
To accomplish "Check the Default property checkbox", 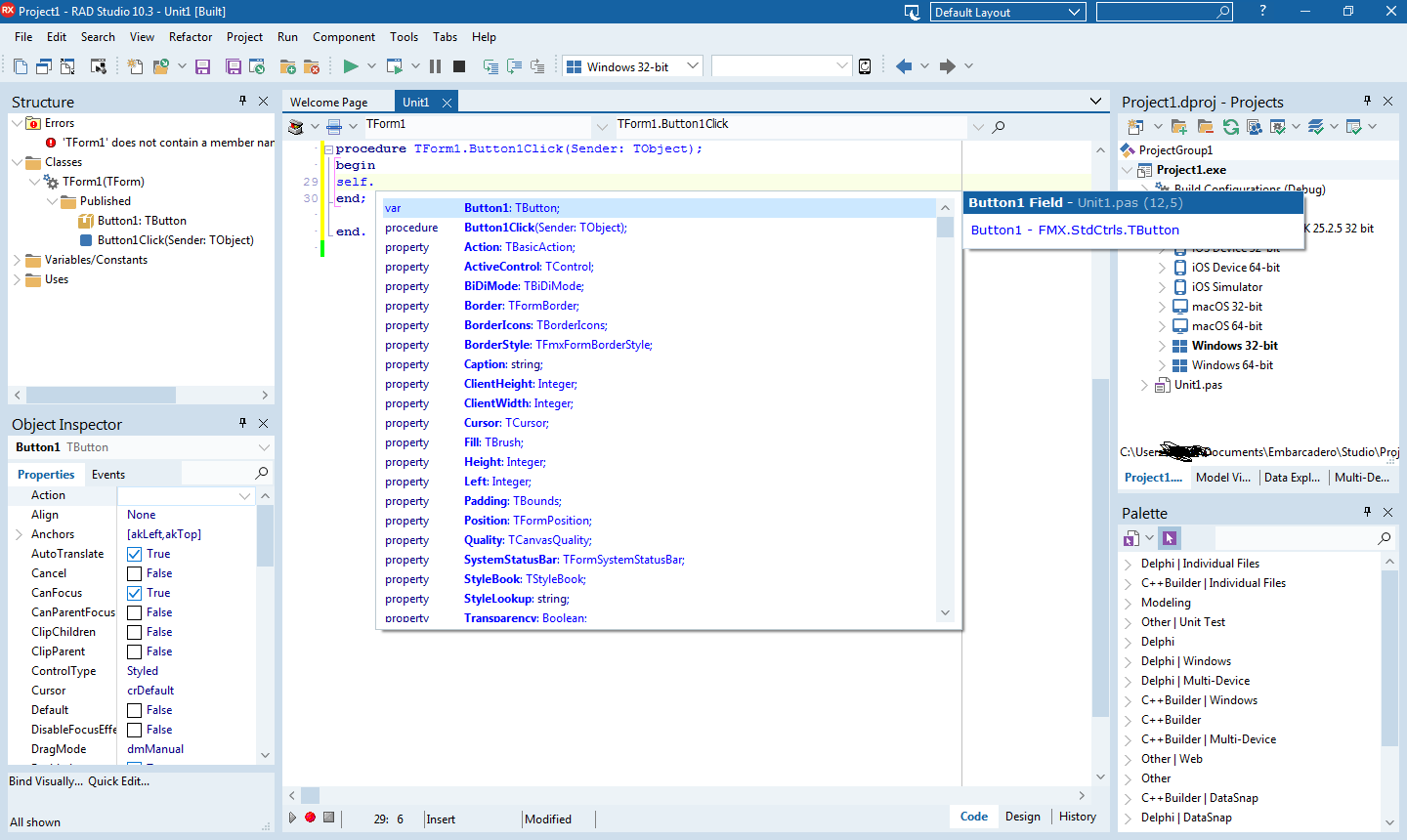I will (135, 710).
